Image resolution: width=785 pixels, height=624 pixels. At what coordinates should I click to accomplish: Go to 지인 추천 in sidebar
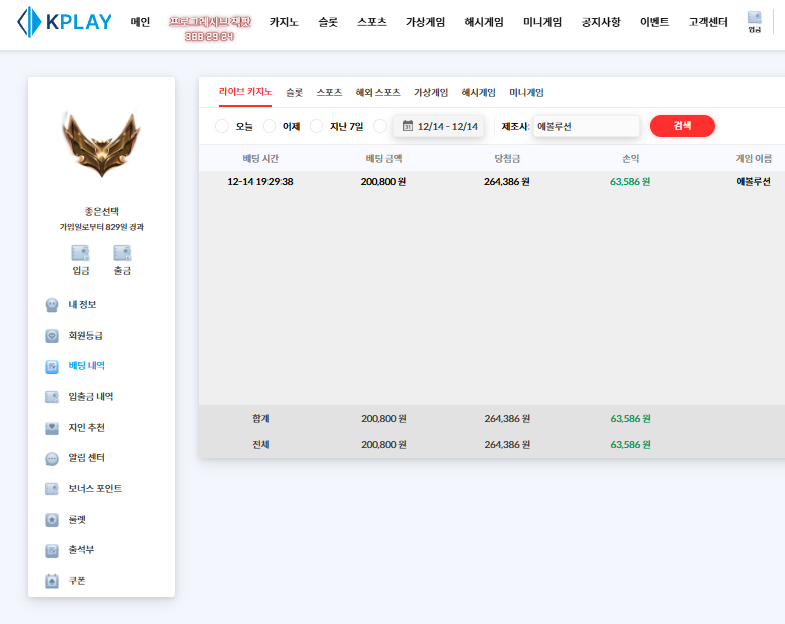(87, 428)
